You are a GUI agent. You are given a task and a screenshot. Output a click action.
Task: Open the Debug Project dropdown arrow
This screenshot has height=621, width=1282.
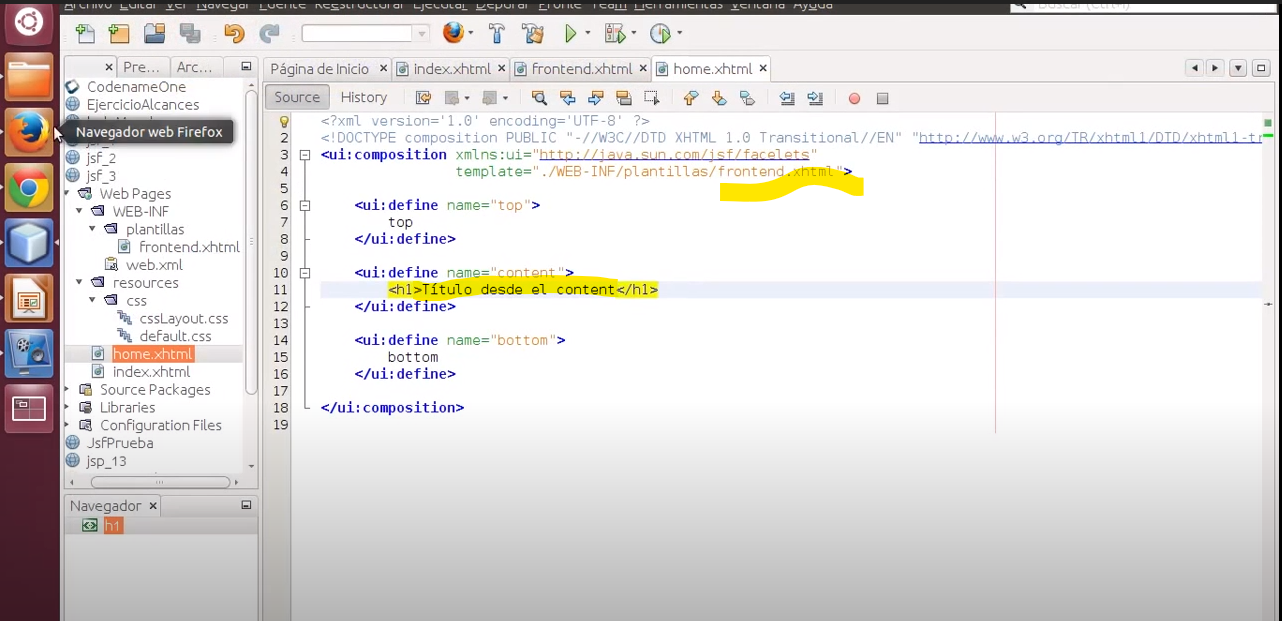[633, 33]
